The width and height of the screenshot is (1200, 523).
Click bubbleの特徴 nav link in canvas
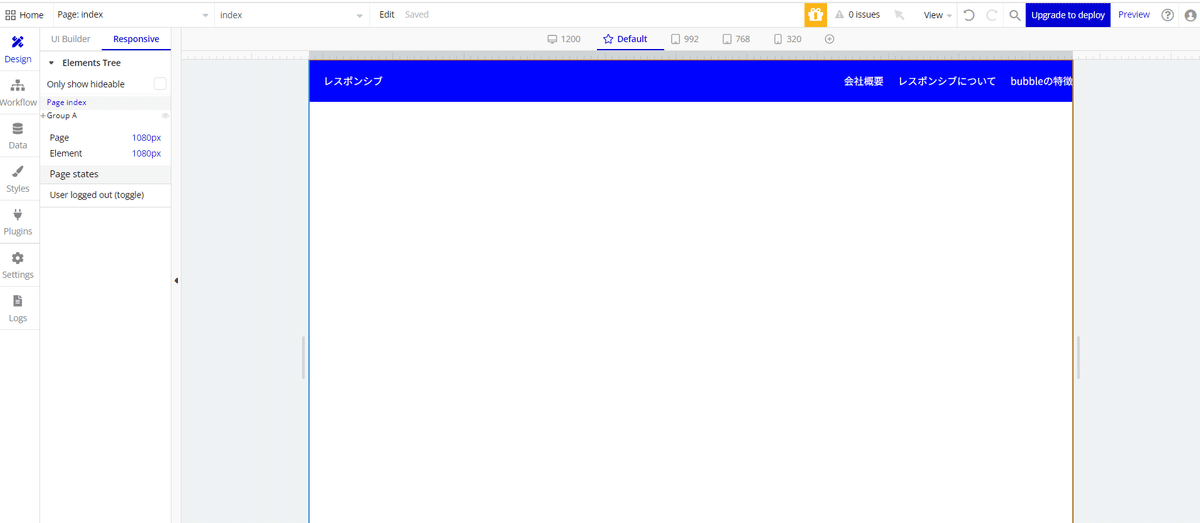[1041, 81]
